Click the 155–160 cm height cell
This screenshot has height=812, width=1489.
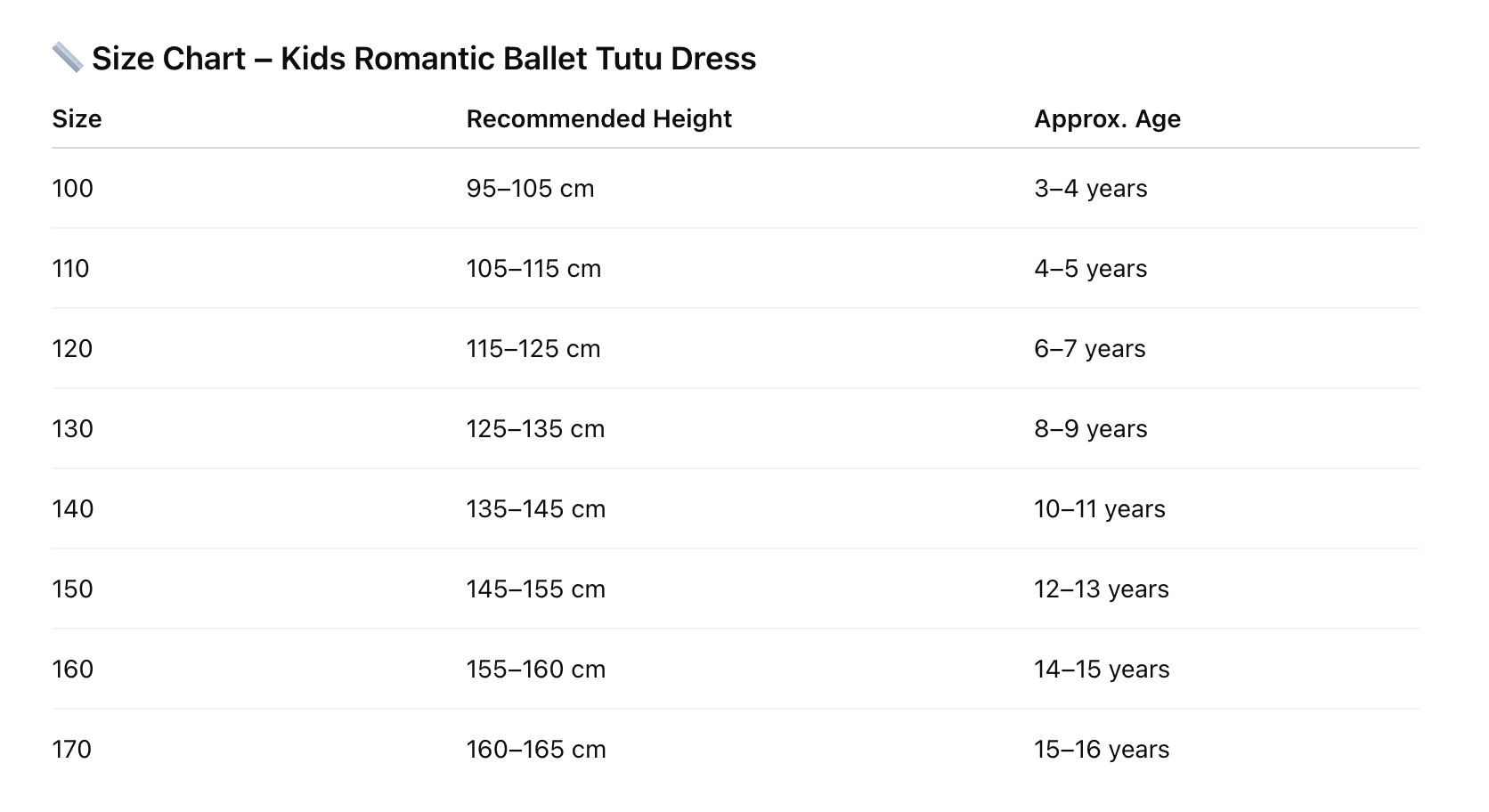(535, 670)
